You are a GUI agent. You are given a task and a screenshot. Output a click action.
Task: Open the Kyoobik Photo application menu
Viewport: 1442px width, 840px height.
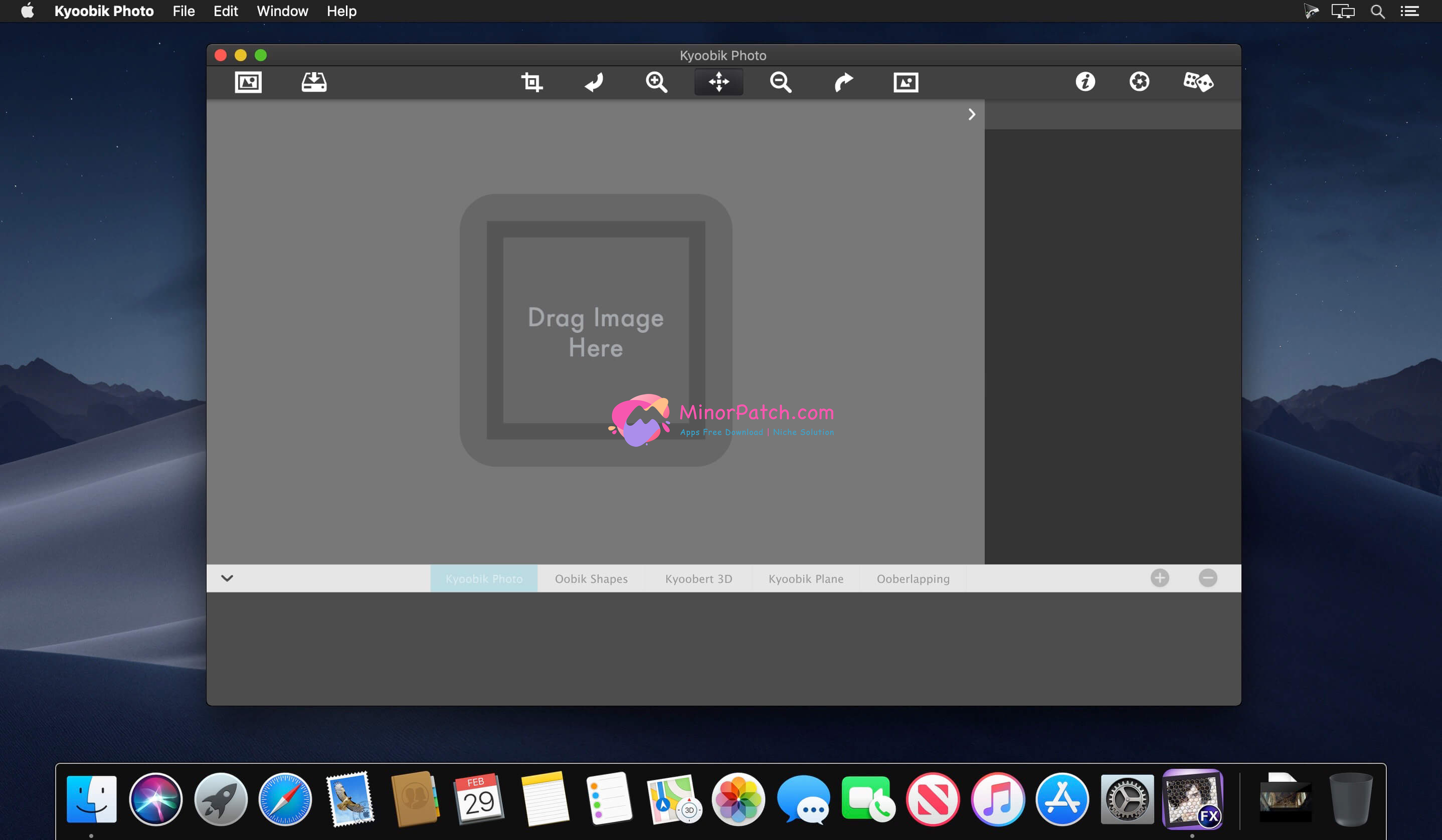point(104,11)
